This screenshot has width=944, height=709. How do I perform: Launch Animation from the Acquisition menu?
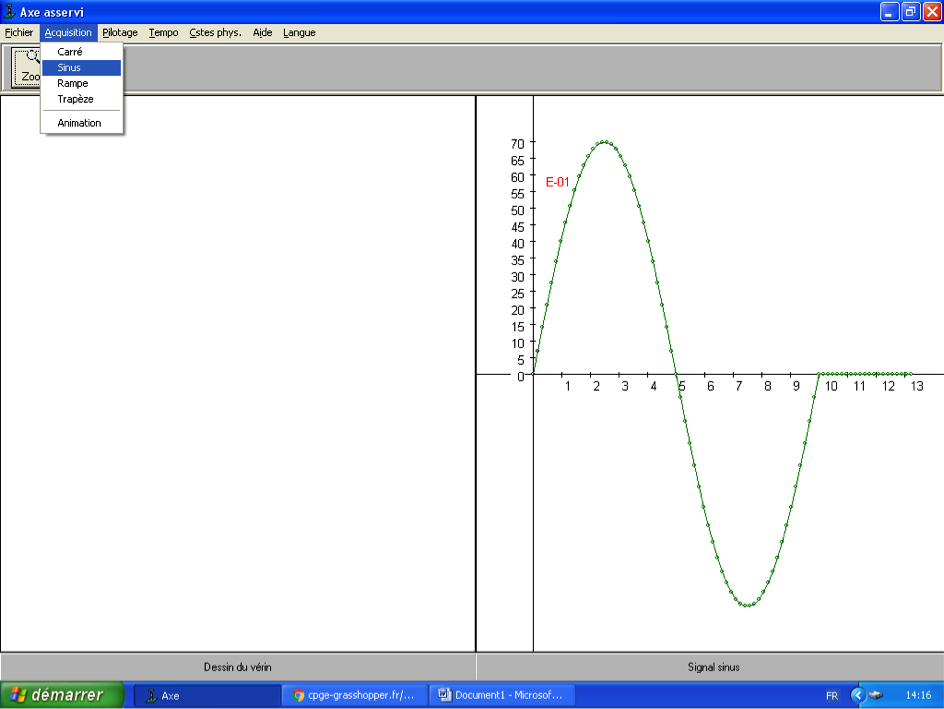pos(81,123)
